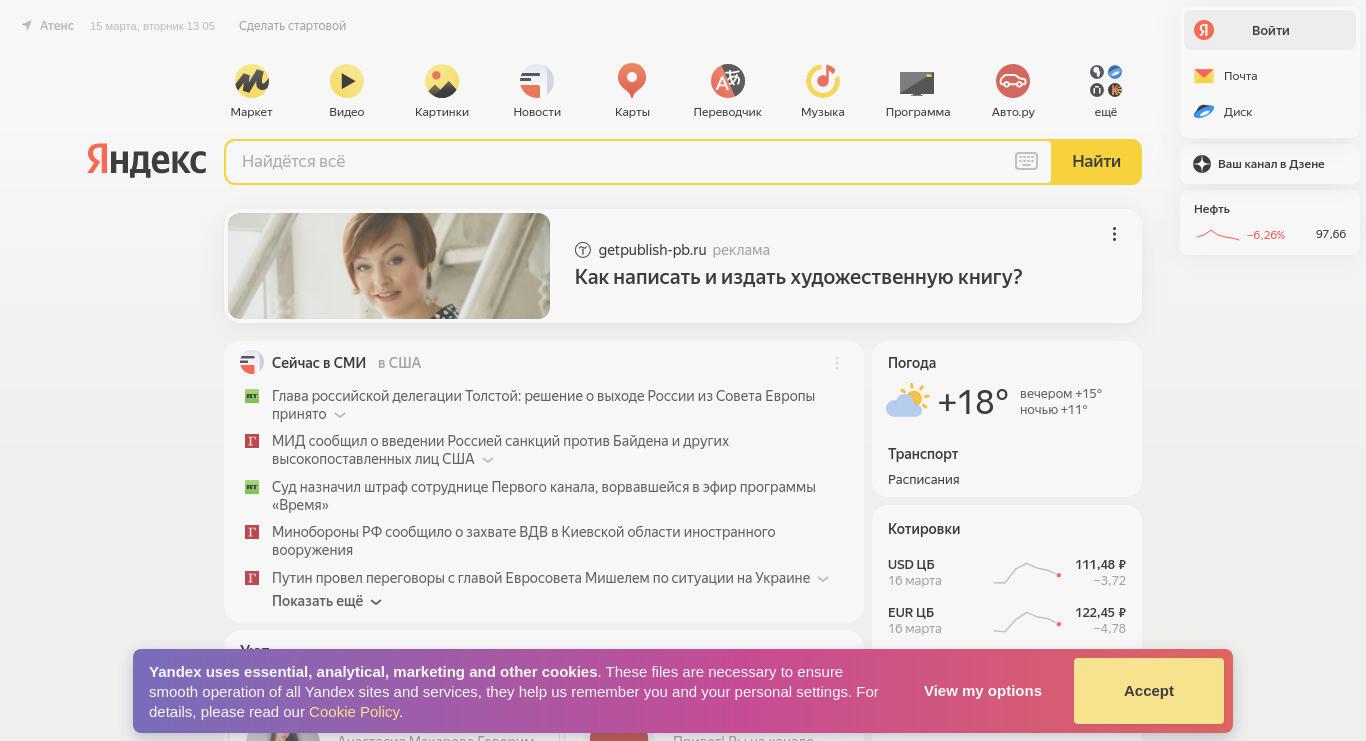Click the Яндекс logo
The image size is (1366, 741).
pyautogui.click(x=146, y=160)
